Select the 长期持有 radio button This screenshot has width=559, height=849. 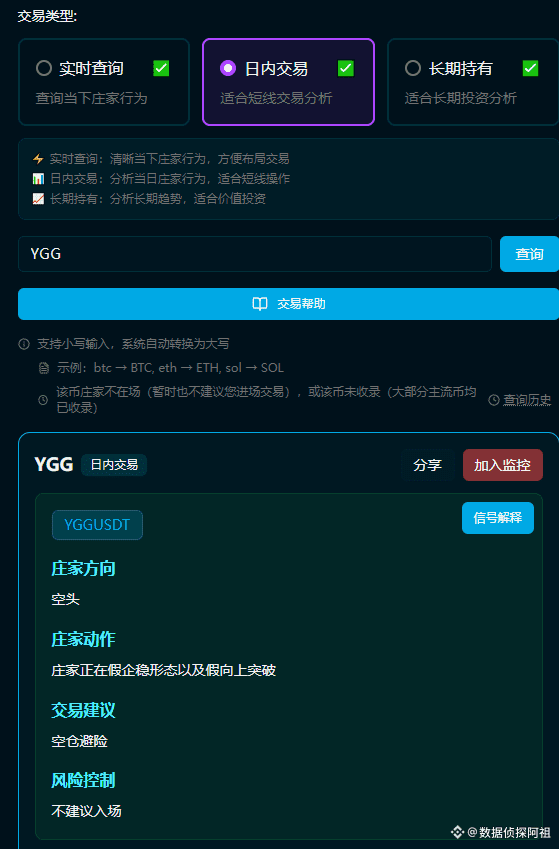[413, 68]
